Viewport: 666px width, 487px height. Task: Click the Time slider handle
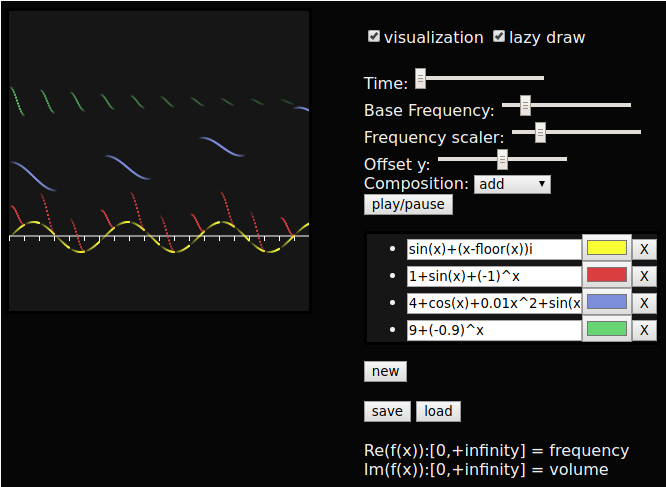click(x=420, y=78)
